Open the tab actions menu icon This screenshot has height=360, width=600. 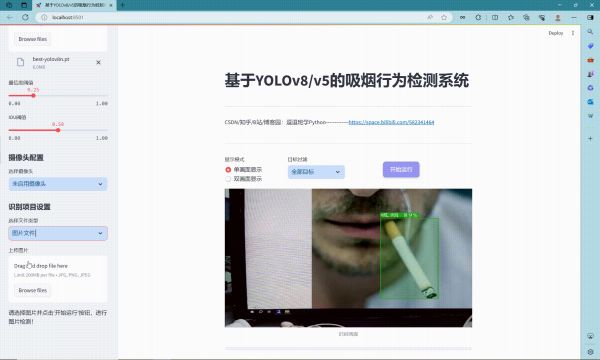[x=24, y=5]
